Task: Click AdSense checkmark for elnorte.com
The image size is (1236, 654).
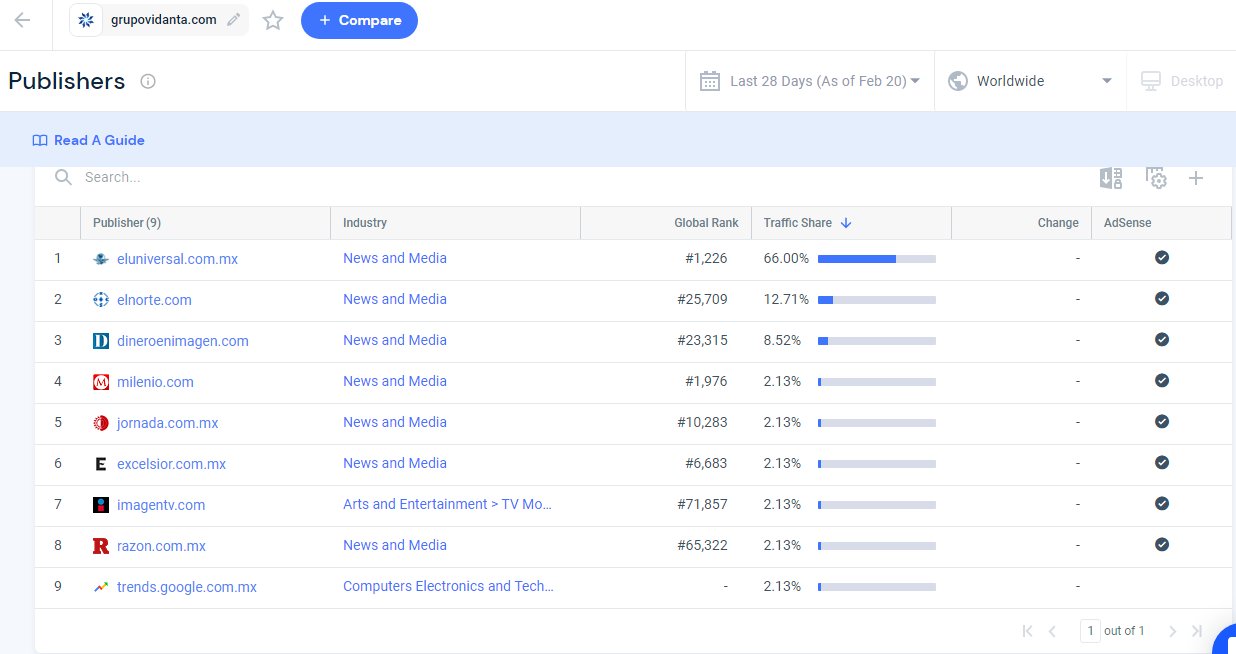Action: coord(1162,298)
